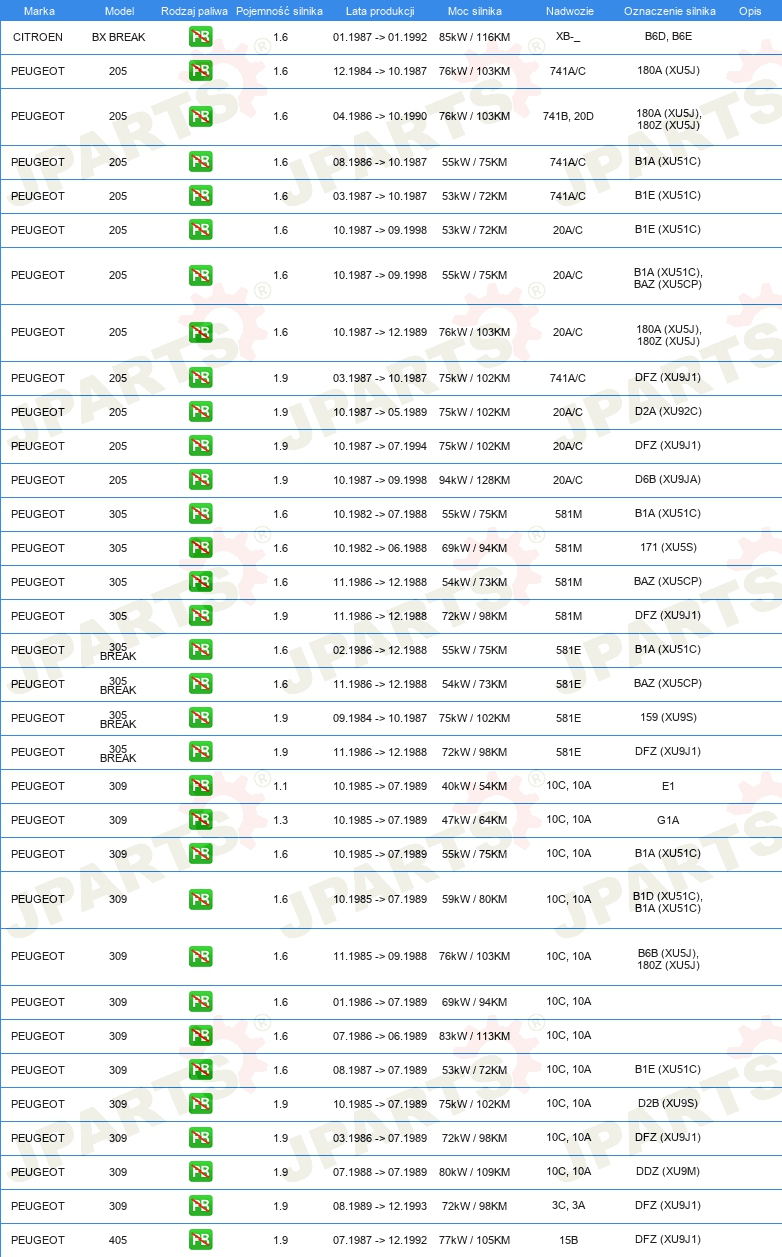Click the Rodzaj paliwa column header
The height and width of the screenshot is (1257, 782).
pos(194,11)
